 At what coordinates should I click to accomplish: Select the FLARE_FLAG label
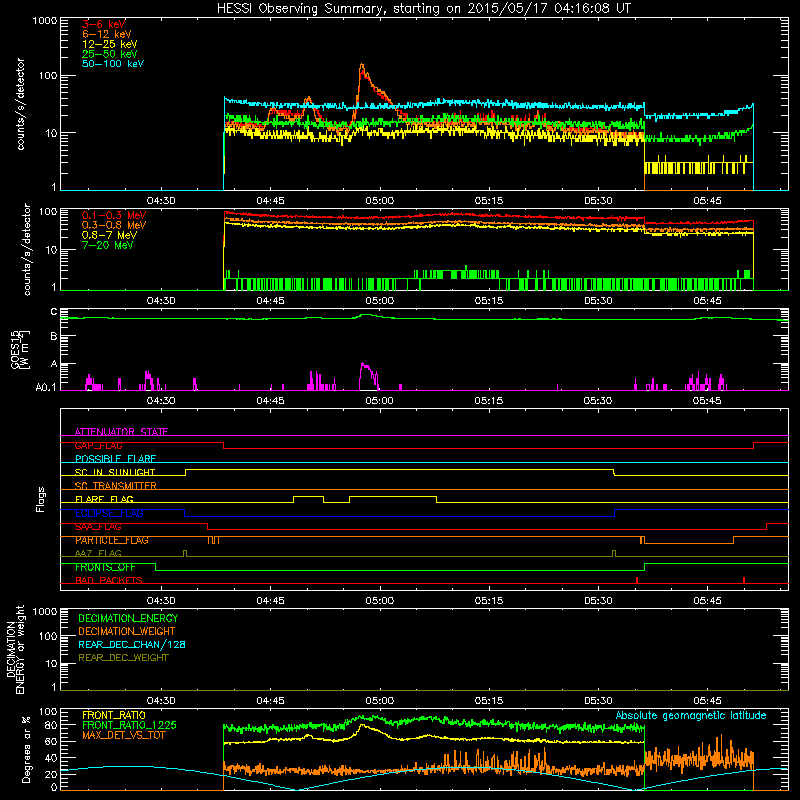(x=104, y=499)
